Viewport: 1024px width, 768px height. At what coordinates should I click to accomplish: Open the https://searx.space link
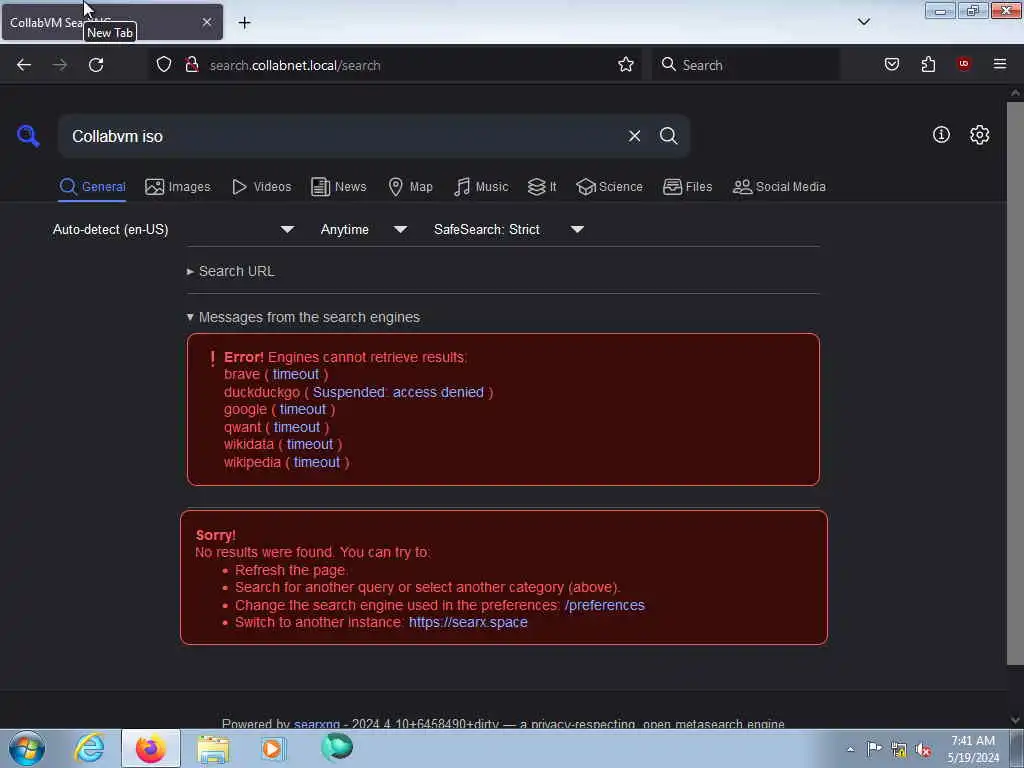[x=468, y=622]
